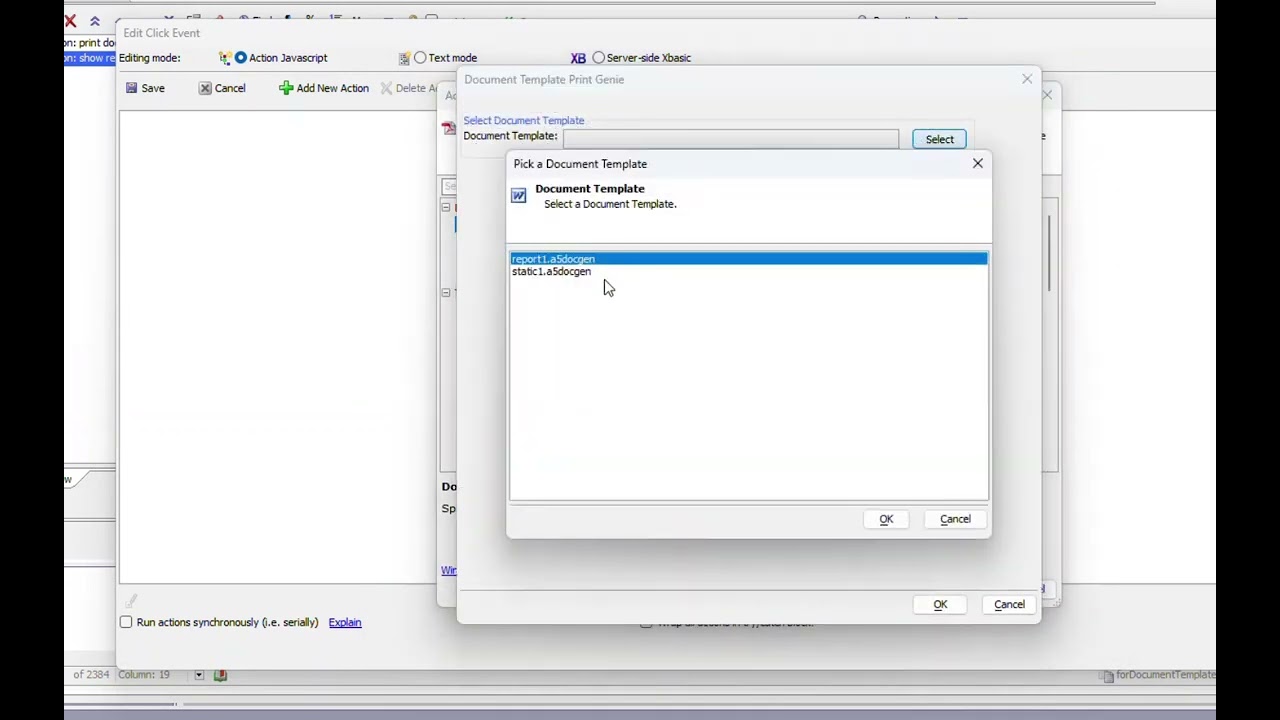
Task: Click the Delete Action toolbar item
Action: point(408,88)
